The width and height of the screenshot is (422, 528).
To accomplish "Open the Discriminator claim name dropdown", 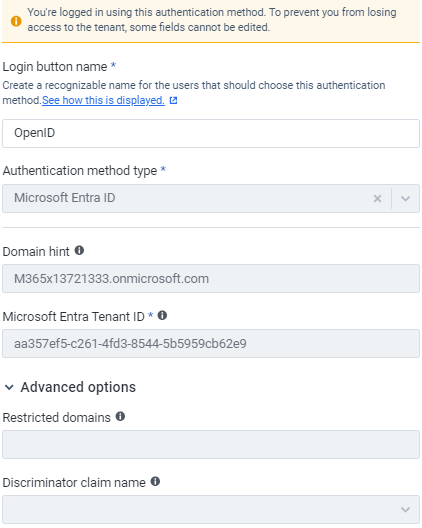I will pos(211,509).
